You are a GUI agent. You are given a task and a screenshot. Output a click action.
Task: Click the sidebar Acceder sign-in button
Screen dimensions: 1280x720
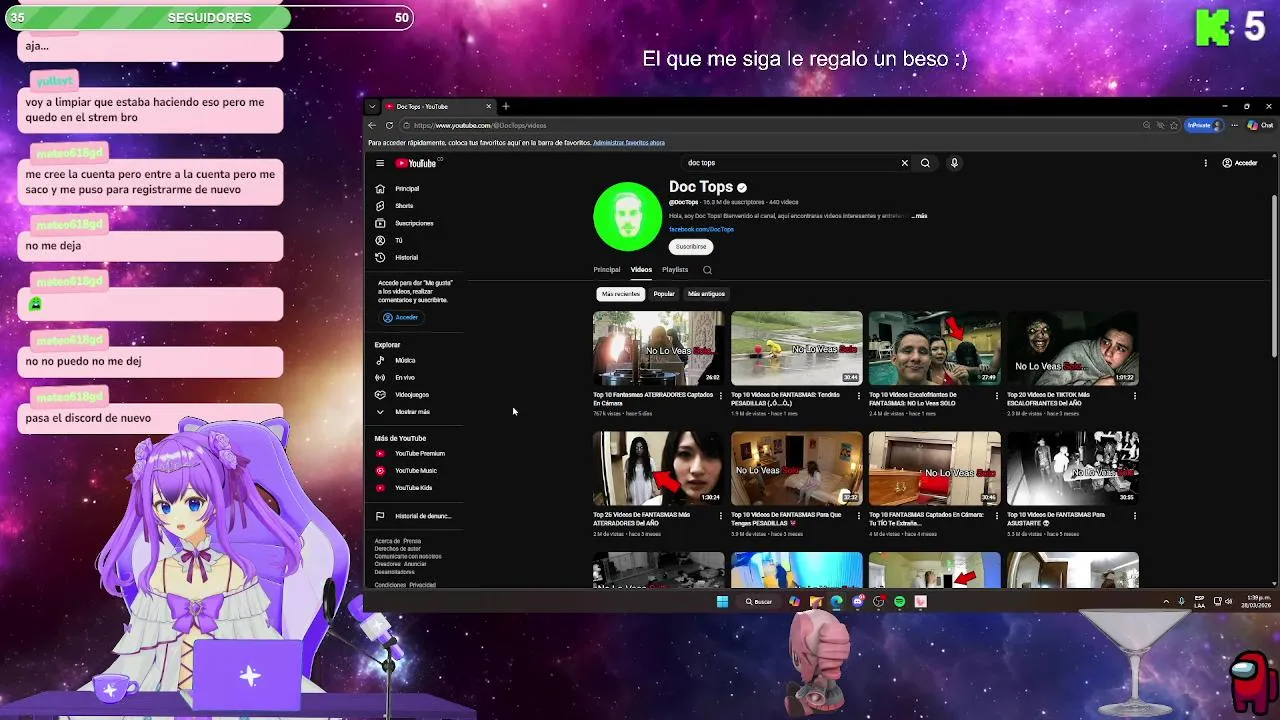tap(401, 317)
